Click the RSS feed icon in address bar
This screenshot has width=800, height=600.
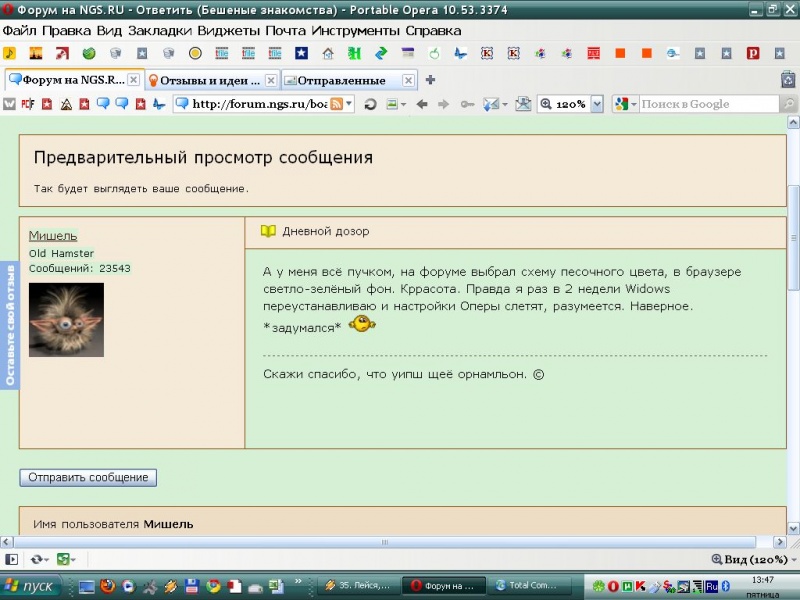(x=337, y=104)
